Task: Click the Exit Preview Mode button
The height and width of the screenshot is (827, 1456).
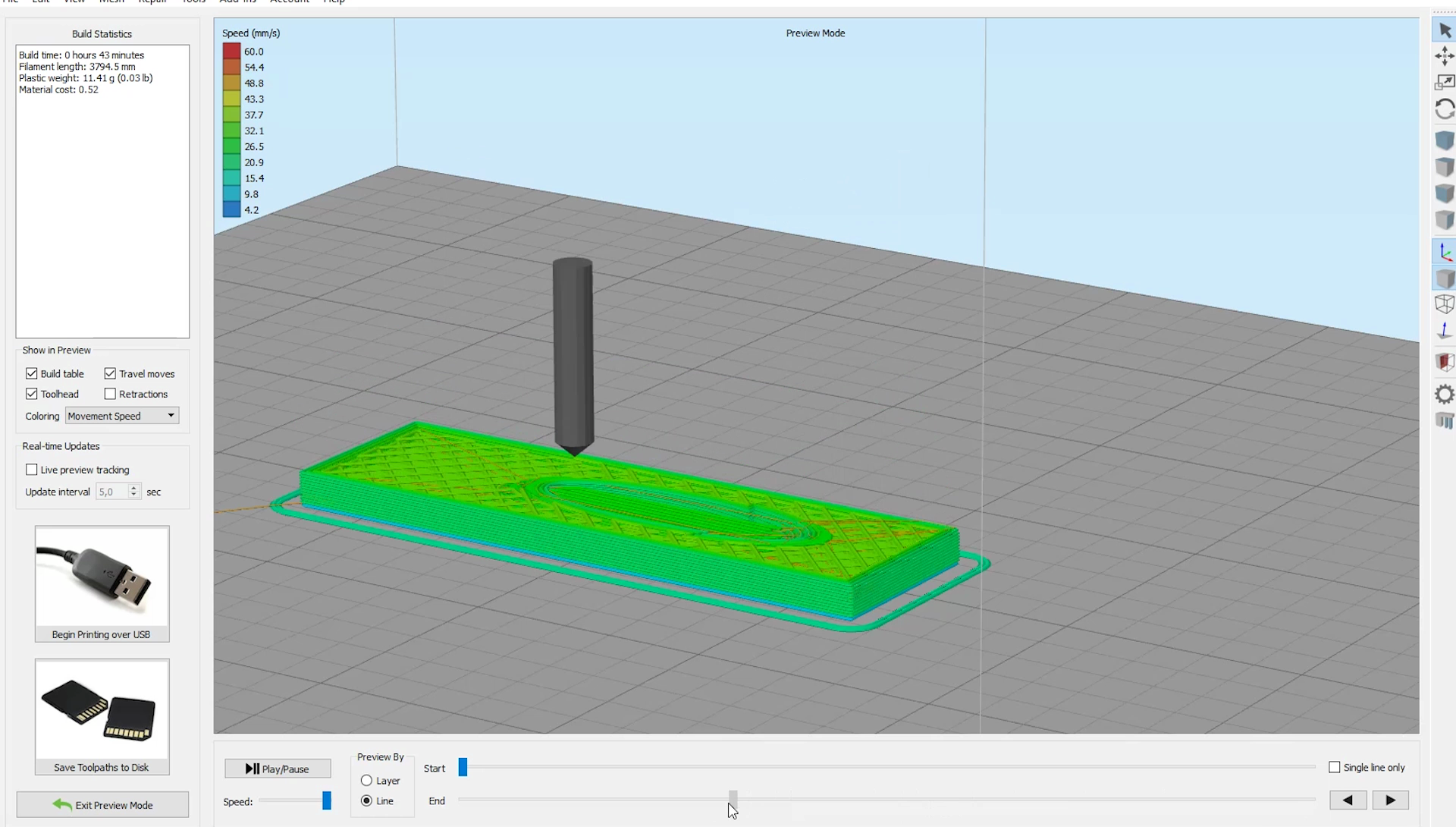Action: coord(102,805)
